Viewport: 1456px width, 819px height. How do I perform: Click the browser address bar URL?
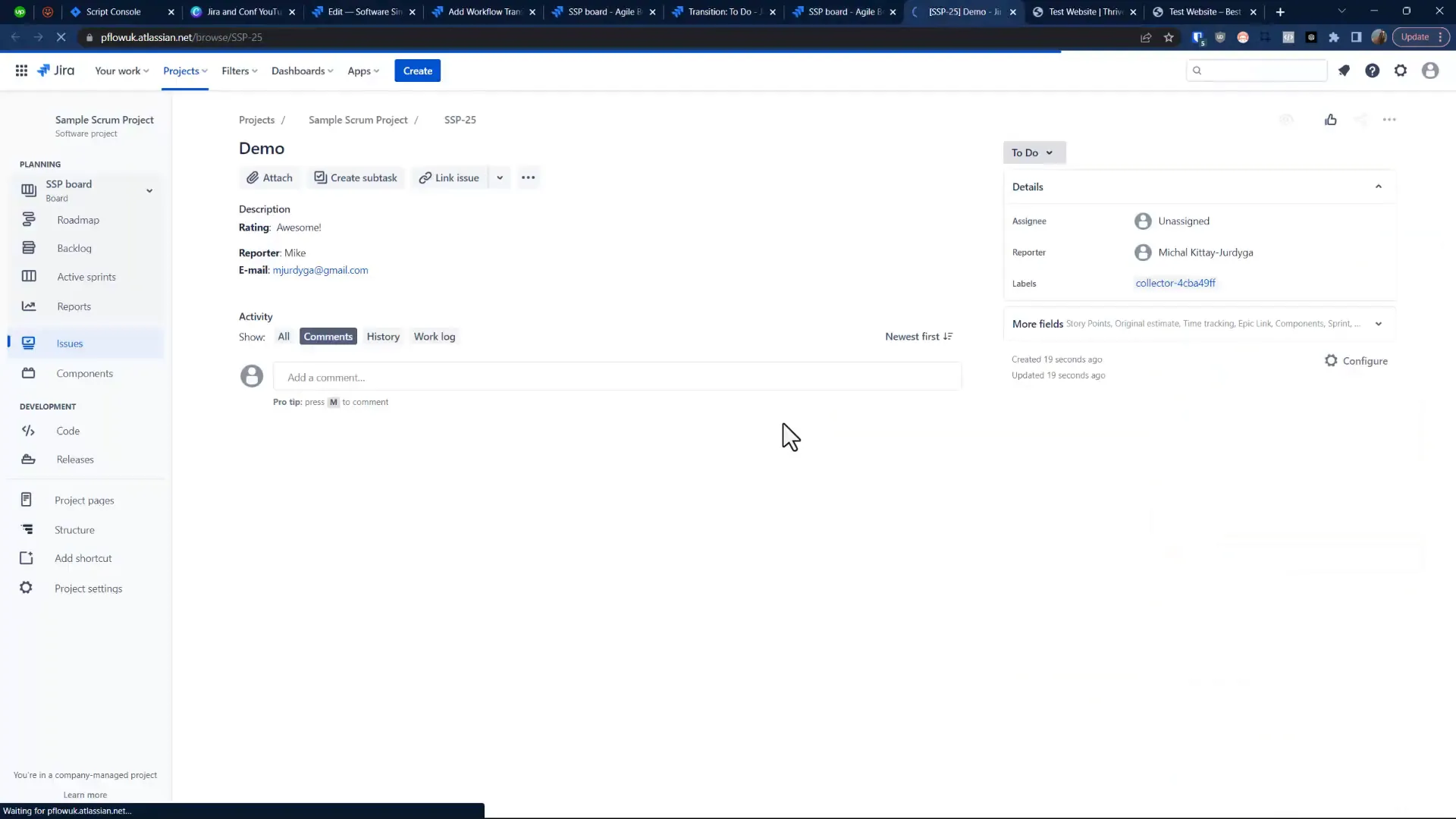click(181, 37)
